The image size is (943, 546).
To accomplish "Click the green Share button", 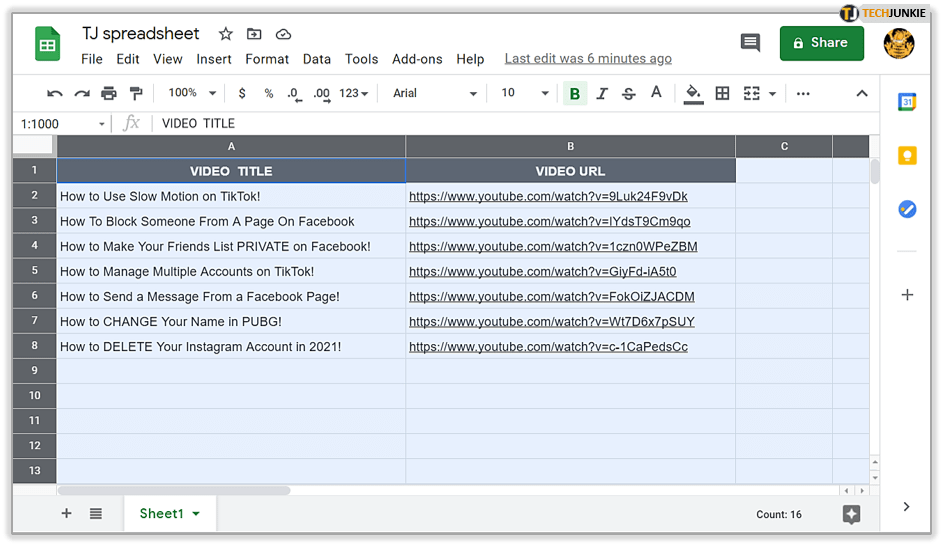I will point(821,43).
